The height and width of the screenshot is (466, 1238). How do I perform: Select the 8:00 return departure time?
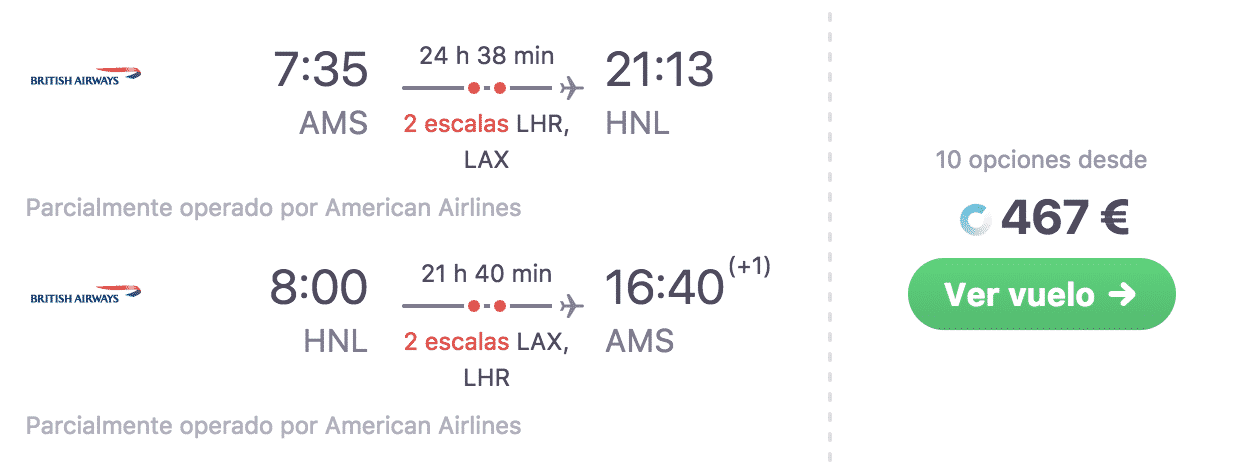pyautogui.click(x=318, y=288)
